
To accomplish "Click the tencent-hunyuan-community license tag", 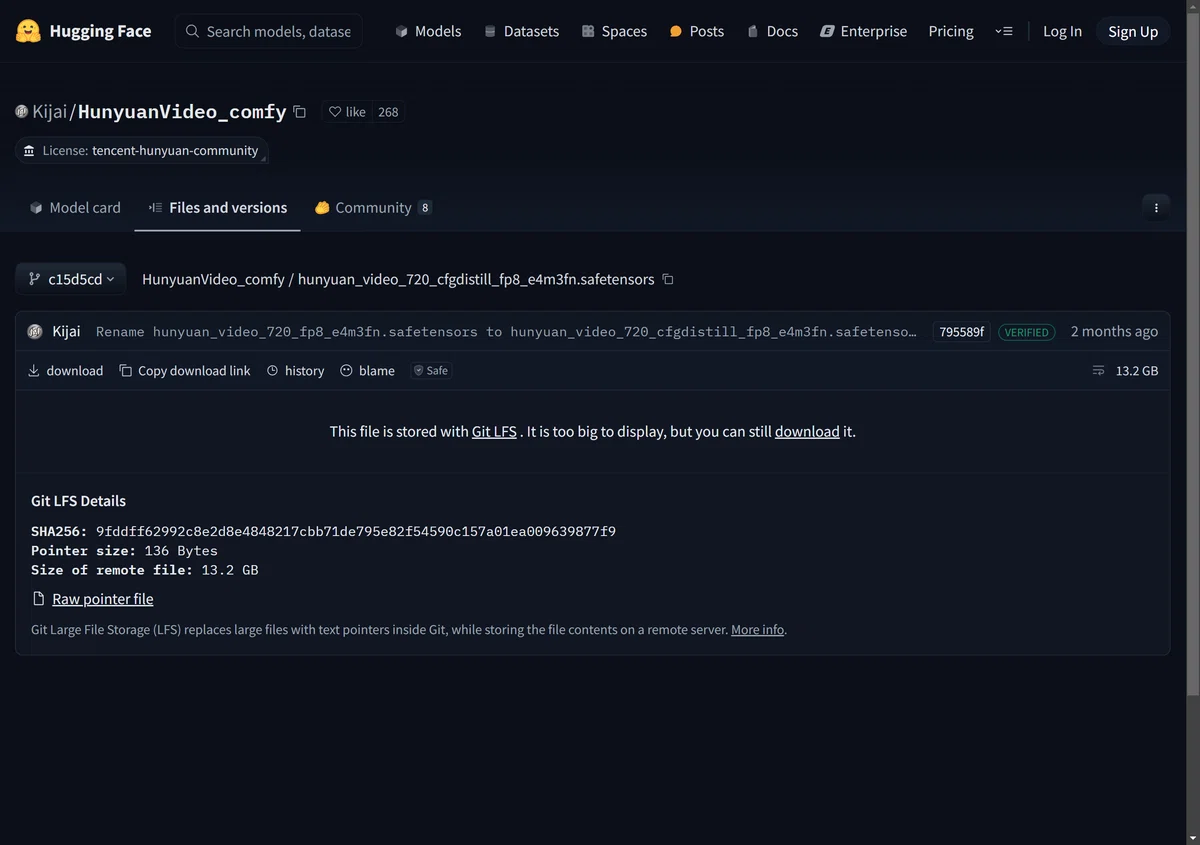I will click(141, 151).
